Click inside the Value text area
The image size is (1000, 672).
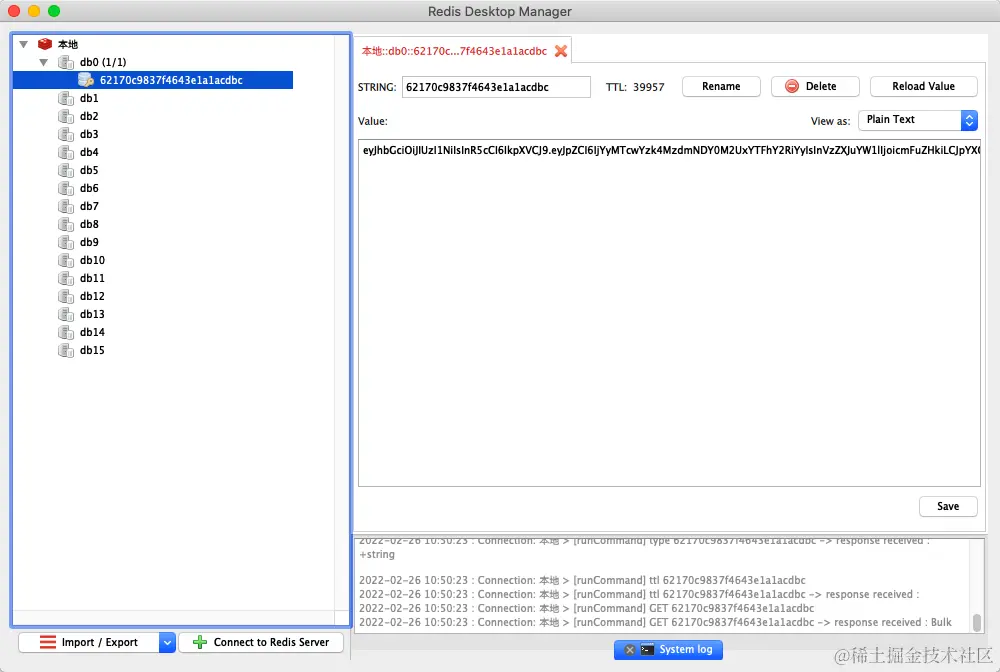(669, 313)
